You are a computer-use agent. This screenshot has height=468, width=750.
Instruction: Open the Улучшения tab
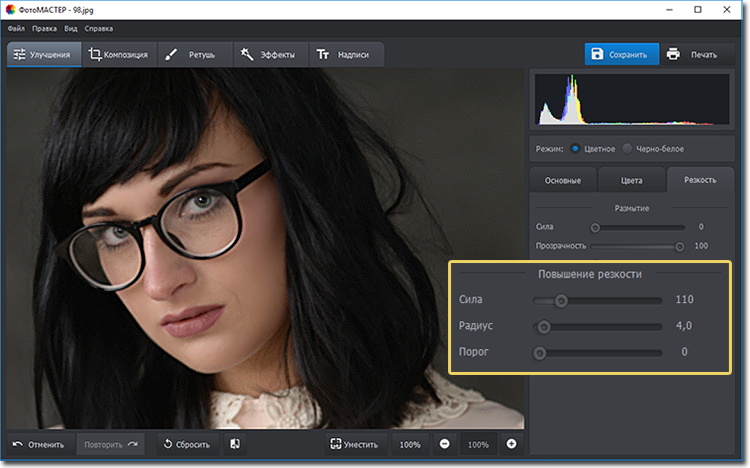(42, 54)
